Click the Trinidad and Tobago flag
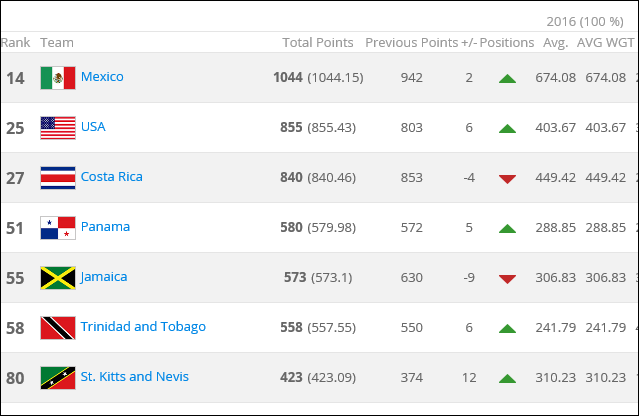 point(58,328)
